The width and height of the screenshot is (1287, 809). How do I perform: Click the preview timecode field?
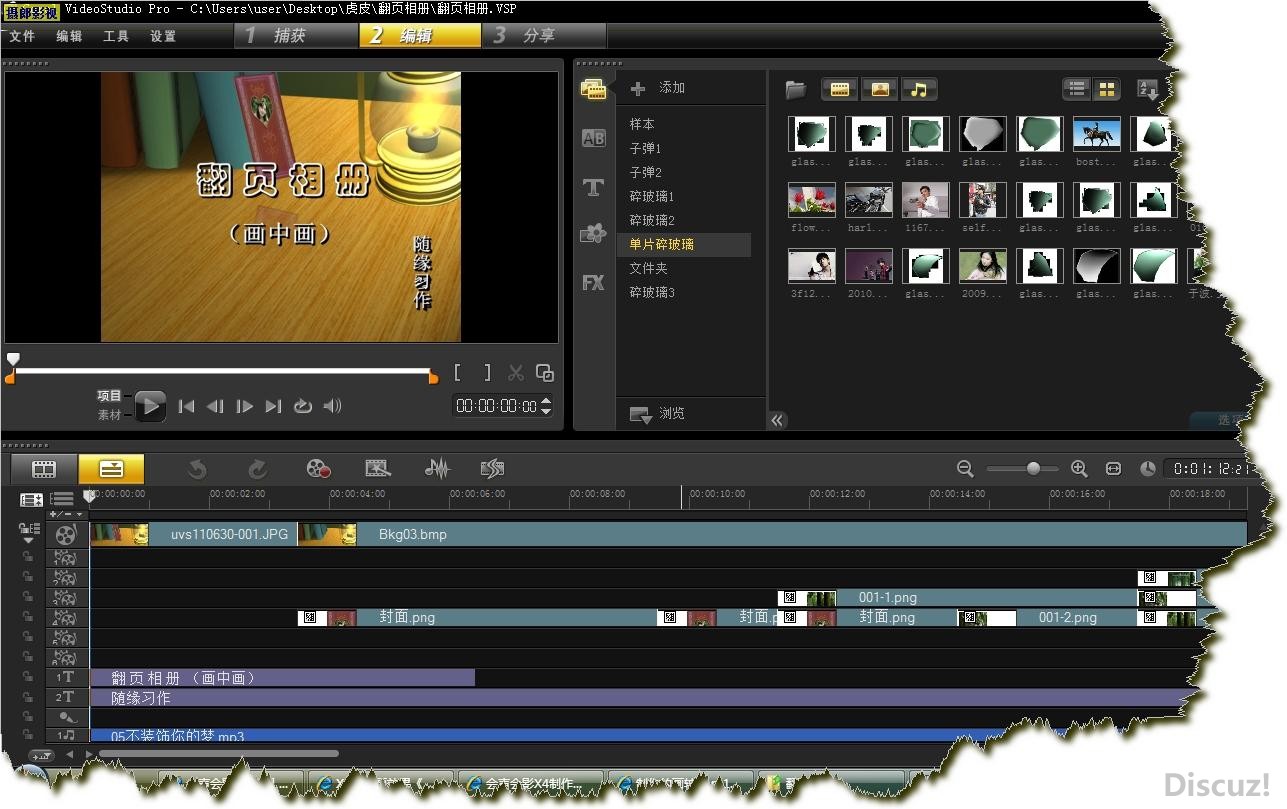pyautogui.click(x=497, y=406)
